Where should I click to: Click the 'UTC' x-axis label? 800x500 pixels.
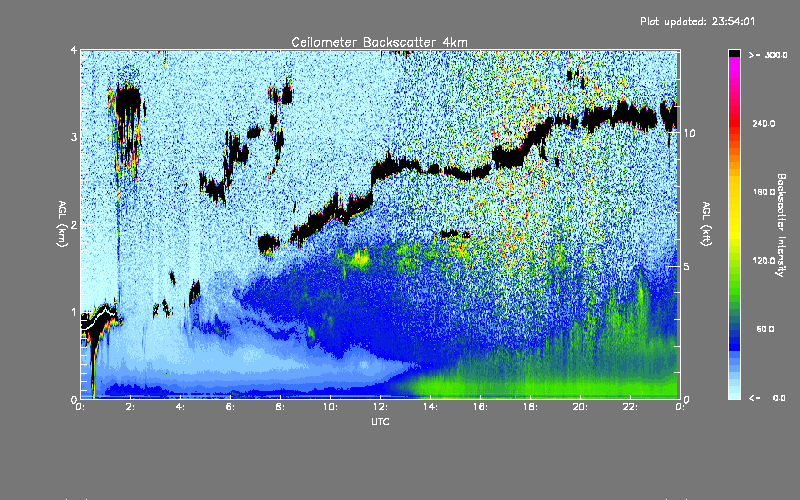pyautogui.click(x=380, y=421)
